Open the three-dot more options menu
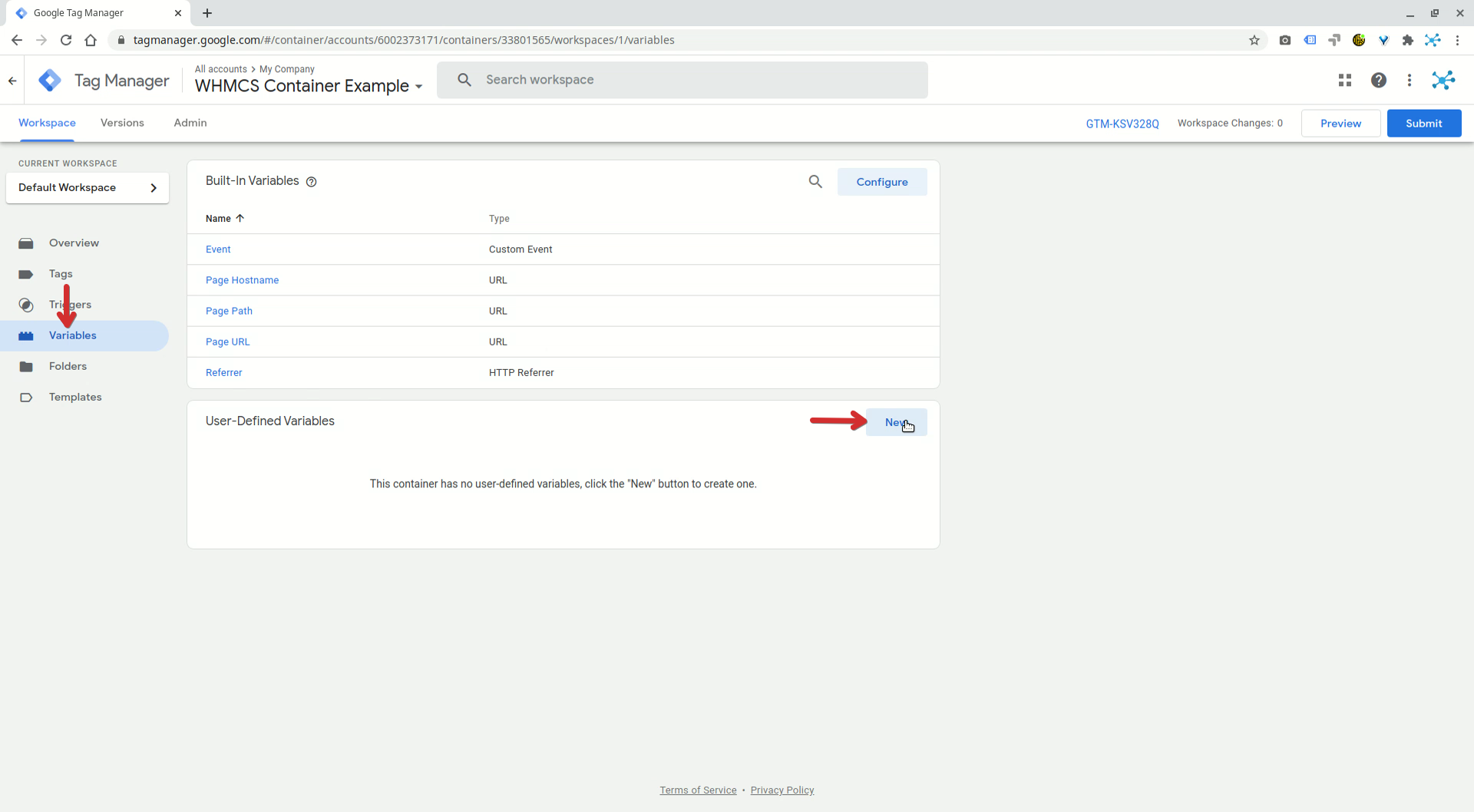 click(x=1409, y=81)
